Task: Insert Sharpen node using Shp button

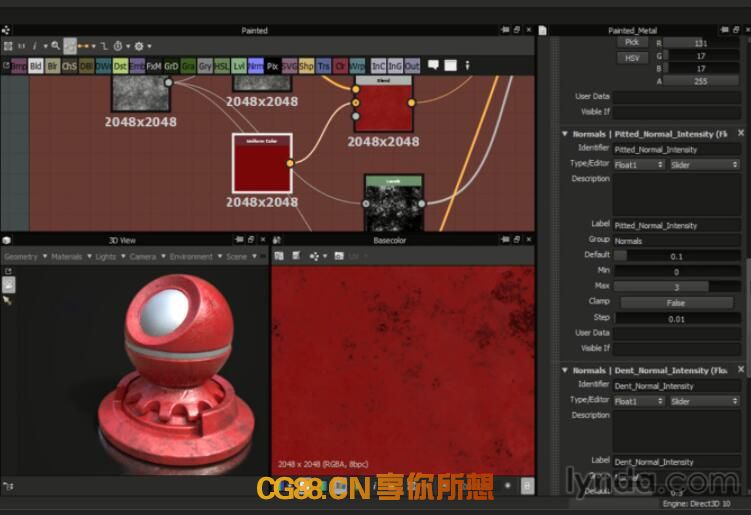Action: pos(306,66)
